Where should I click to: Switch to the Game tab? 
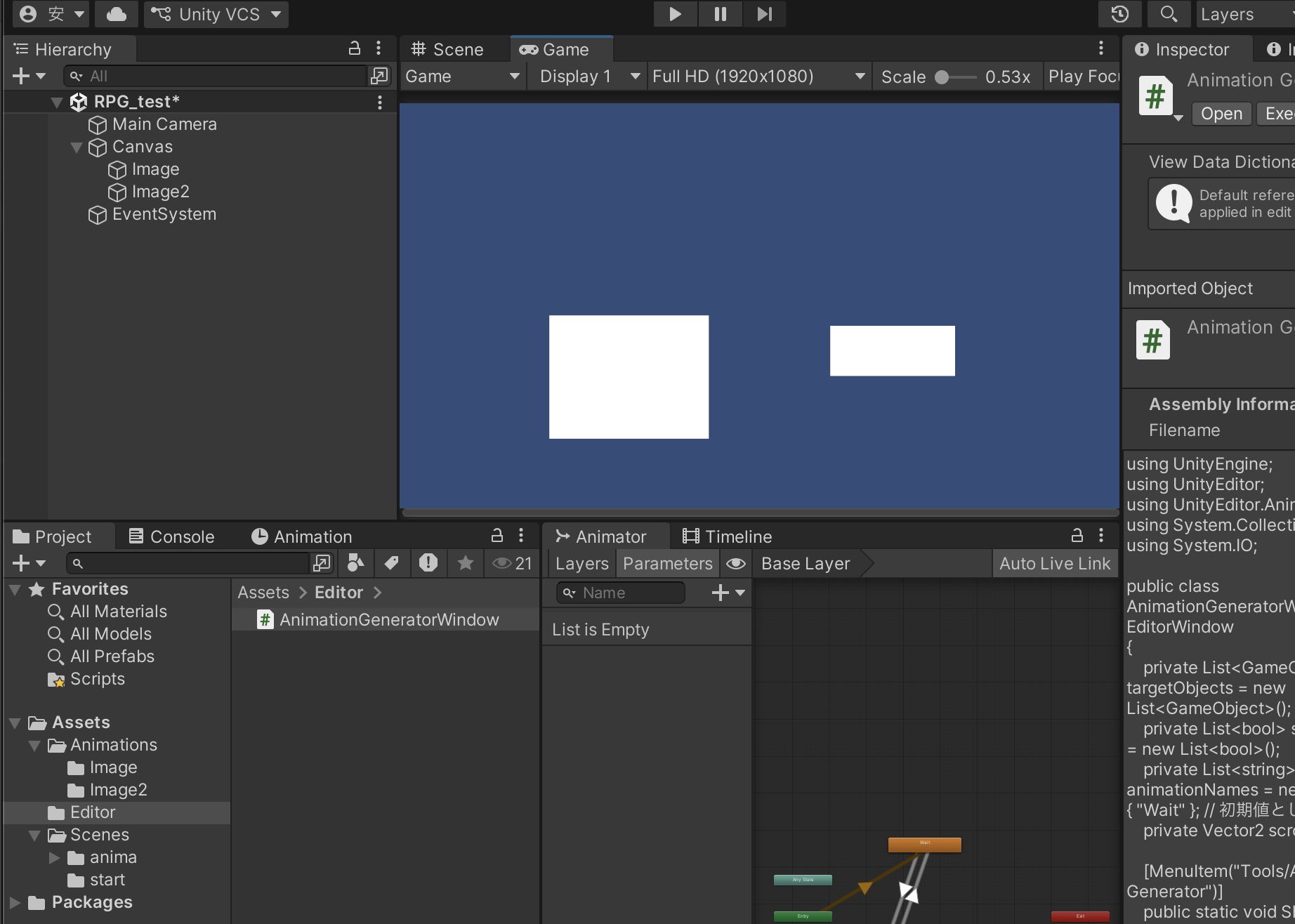[x=562, y=50]
